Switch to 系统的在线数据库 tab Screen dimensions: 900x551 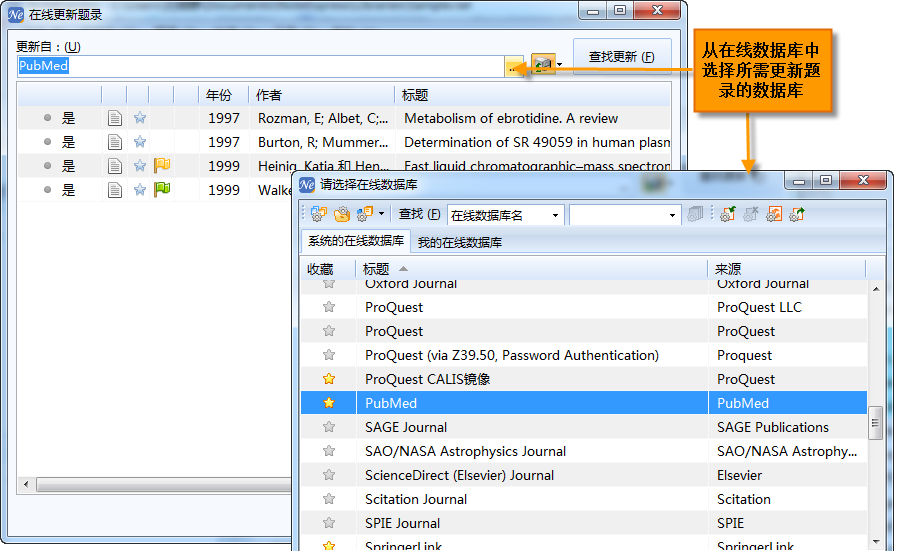[356, 241]
